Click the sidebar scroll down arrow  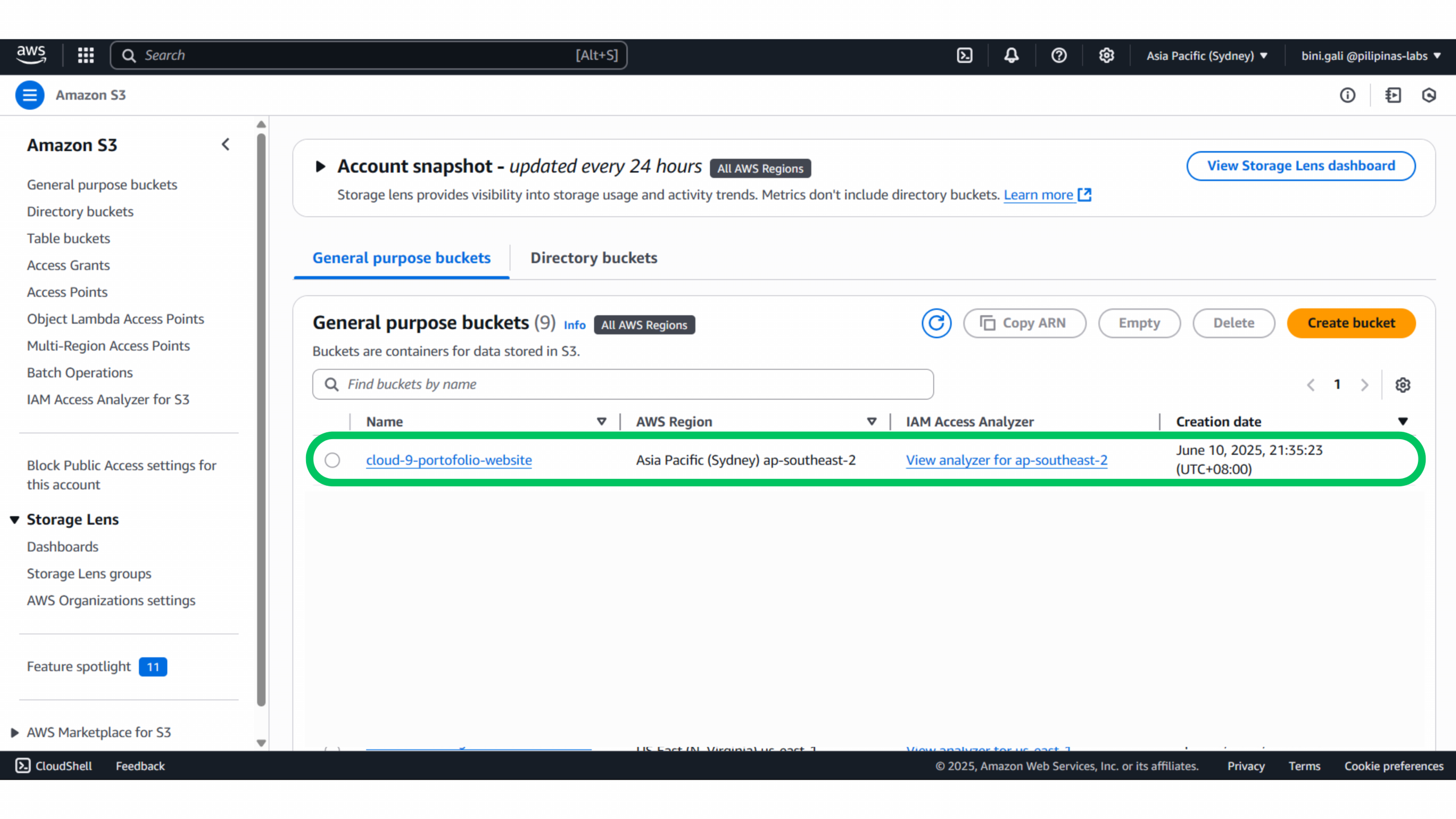click(x=261, y=743)
